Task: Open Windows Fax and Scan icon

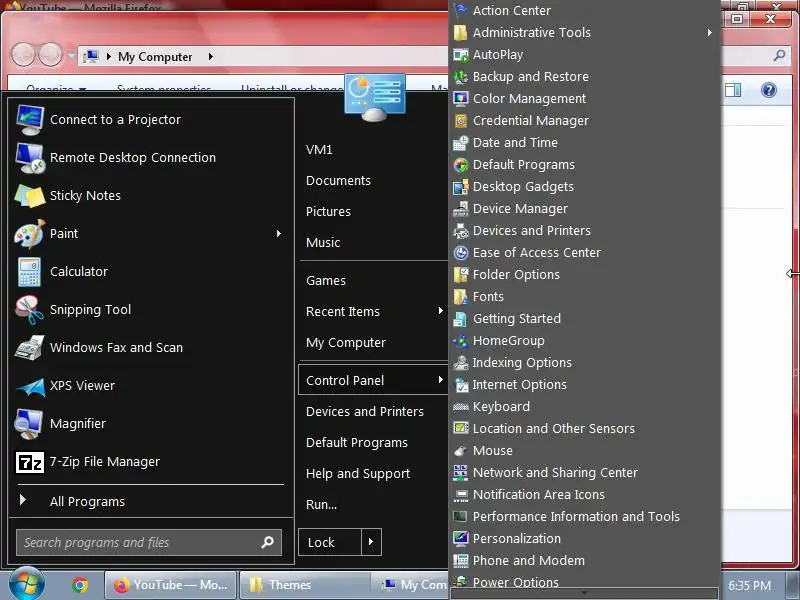Action: coord(30,347)
